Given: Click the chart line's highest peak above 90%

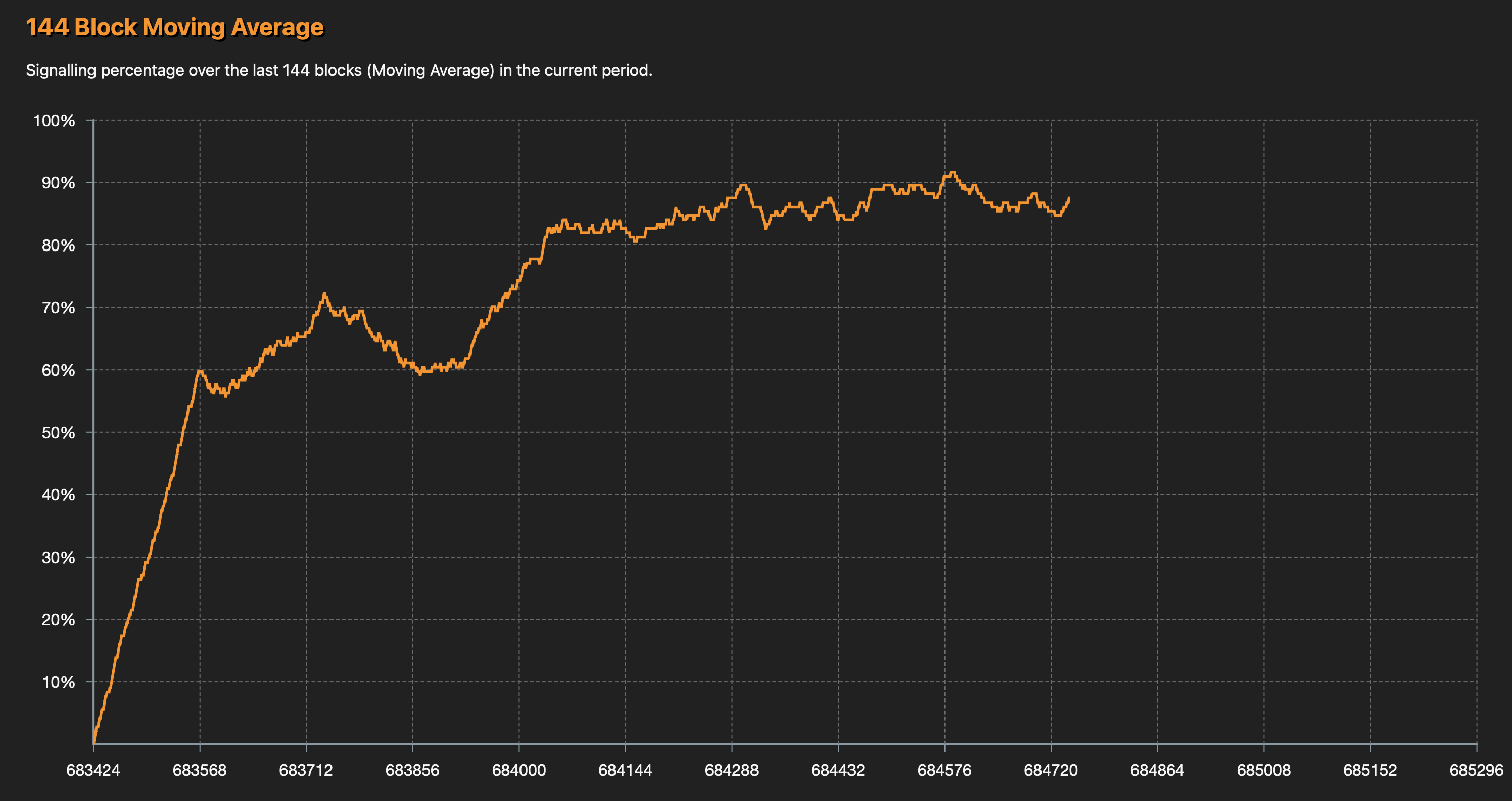Looking at the screenshot, I should tap(952, 172).
